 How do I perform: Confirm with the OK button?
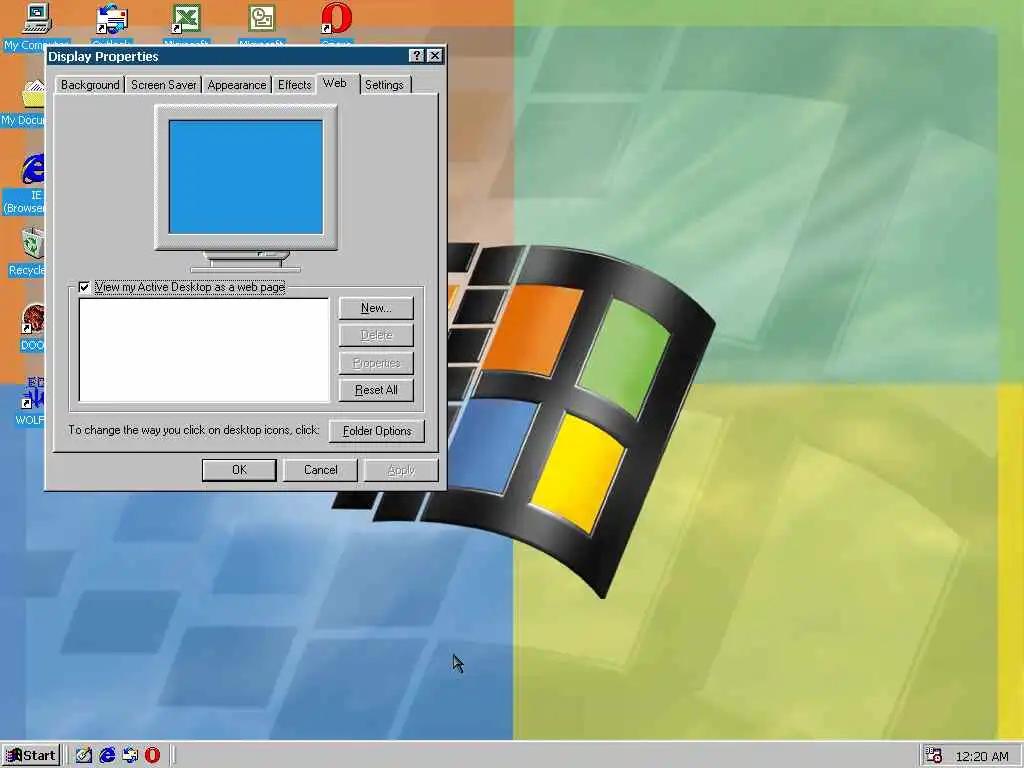coord(239,470)
